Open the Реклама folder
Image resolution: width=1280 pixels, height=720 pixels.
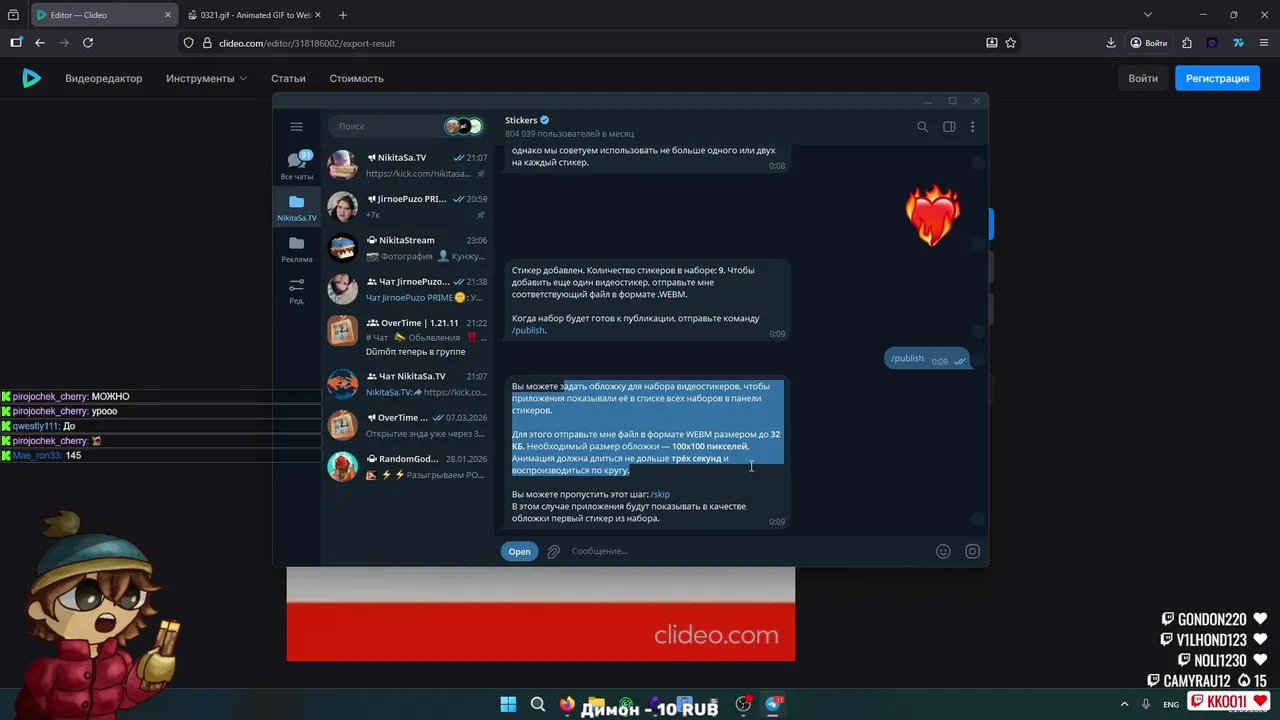pos(296,249)
